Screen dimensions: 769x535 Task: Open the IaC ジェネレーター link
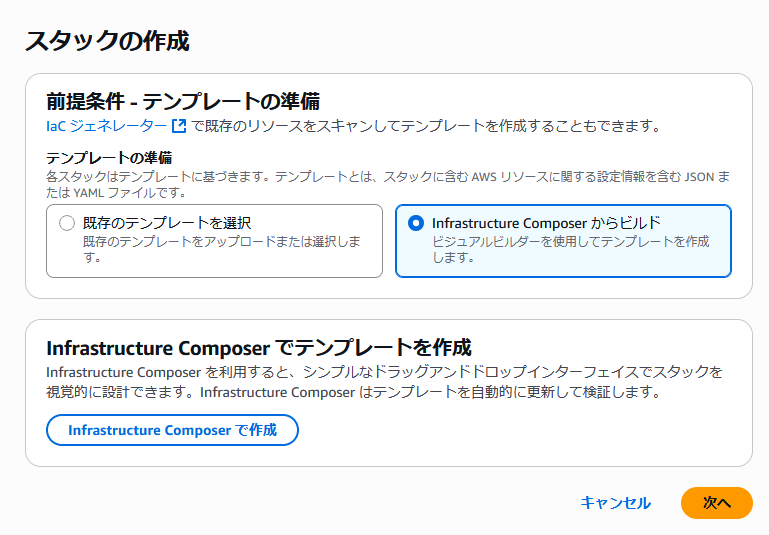tap(107, 126)
